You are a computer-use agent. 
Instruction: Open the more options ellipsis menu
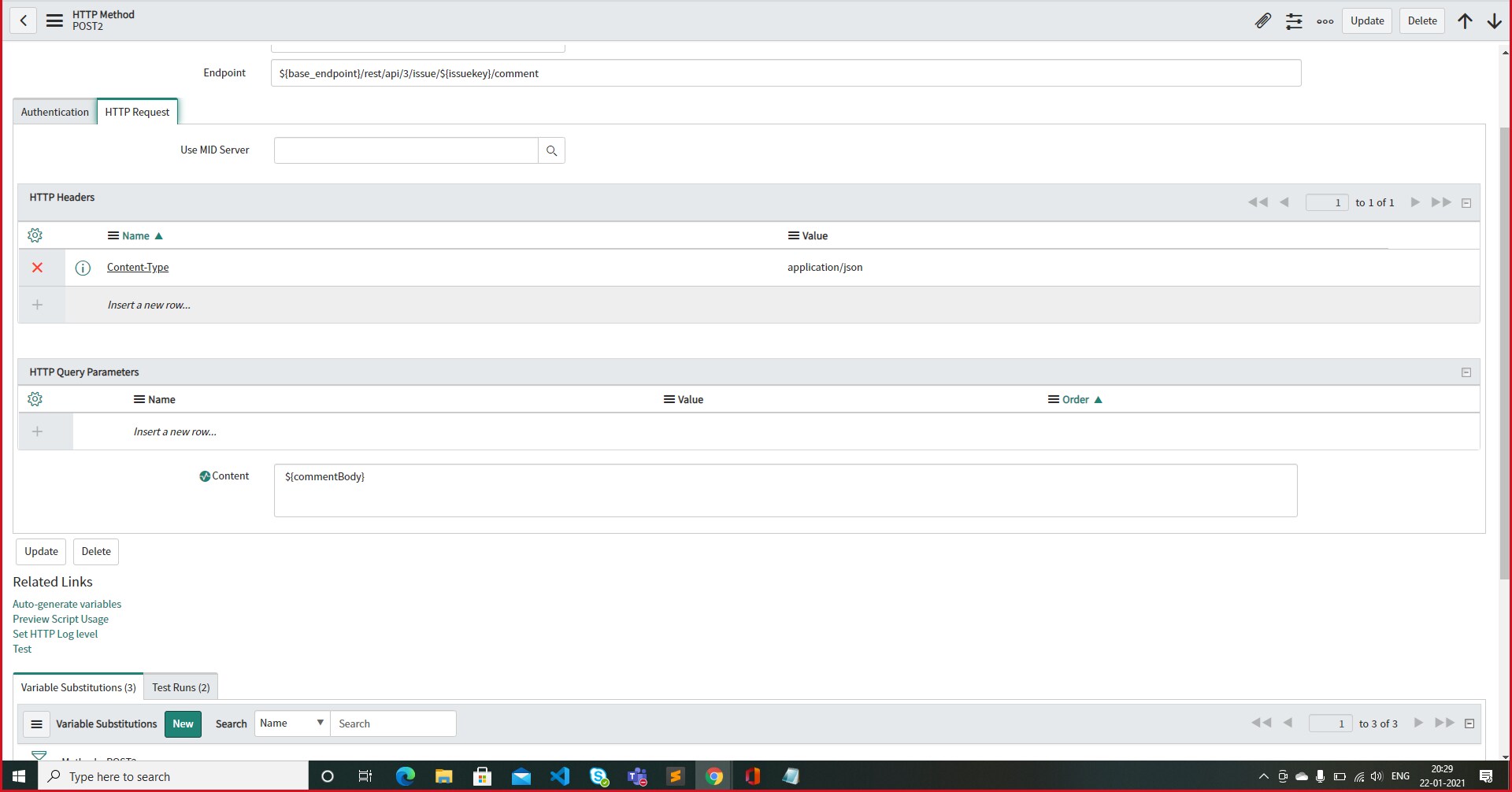pyautogui.click(x=1325, y=21)
